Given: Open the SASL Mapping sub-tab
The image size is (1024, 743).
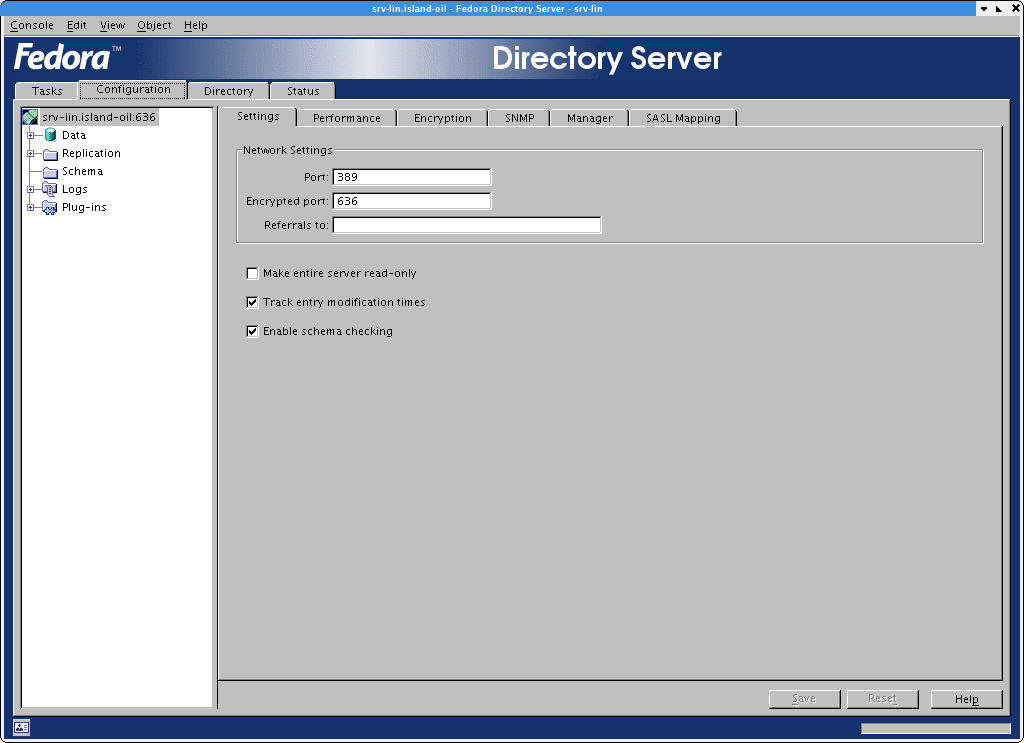Looking at the screenshot, I should (683, 118).
